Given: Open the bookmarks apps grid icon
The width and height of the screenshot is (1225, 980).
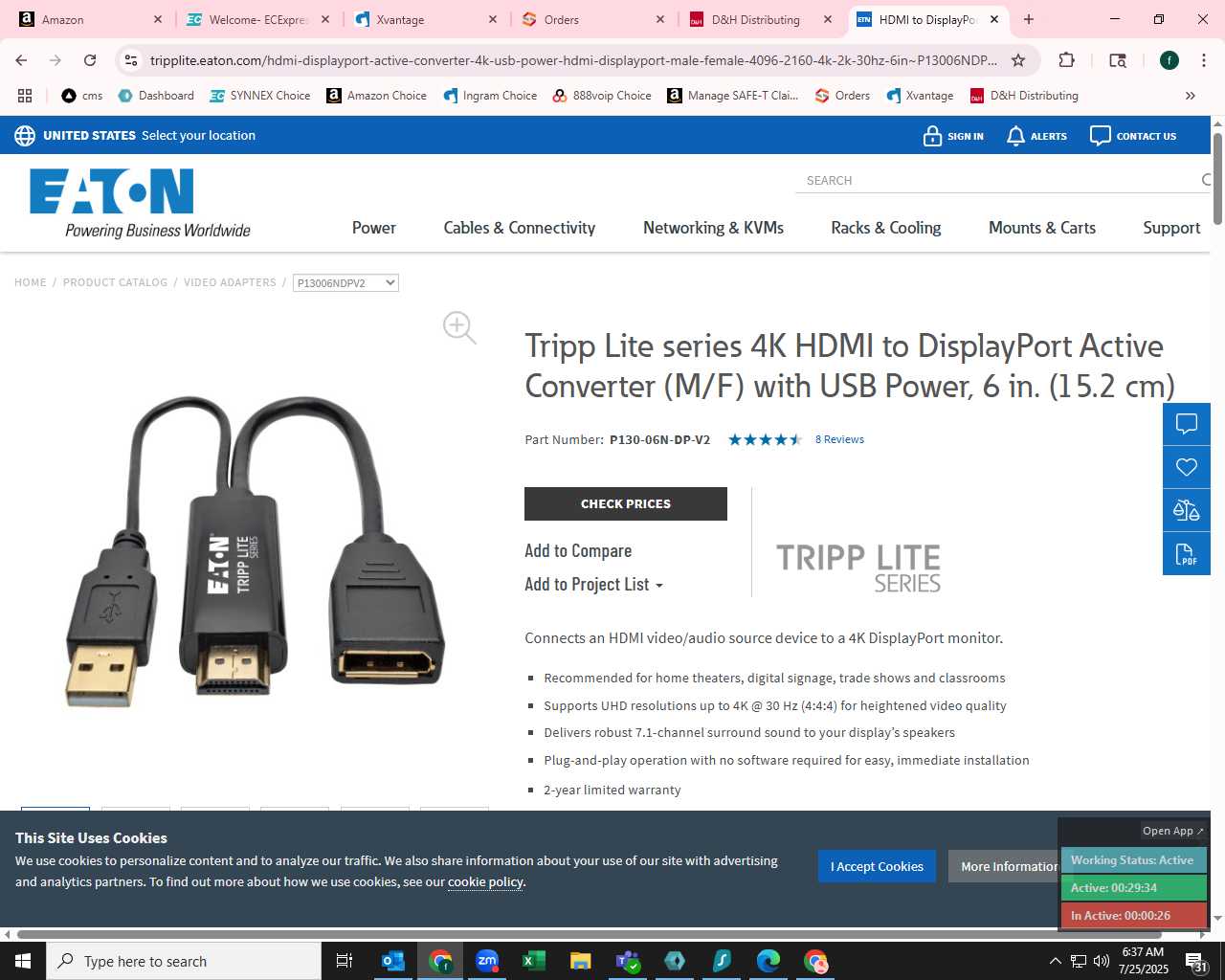Looking at the screenshot, I should coord(25,96).
